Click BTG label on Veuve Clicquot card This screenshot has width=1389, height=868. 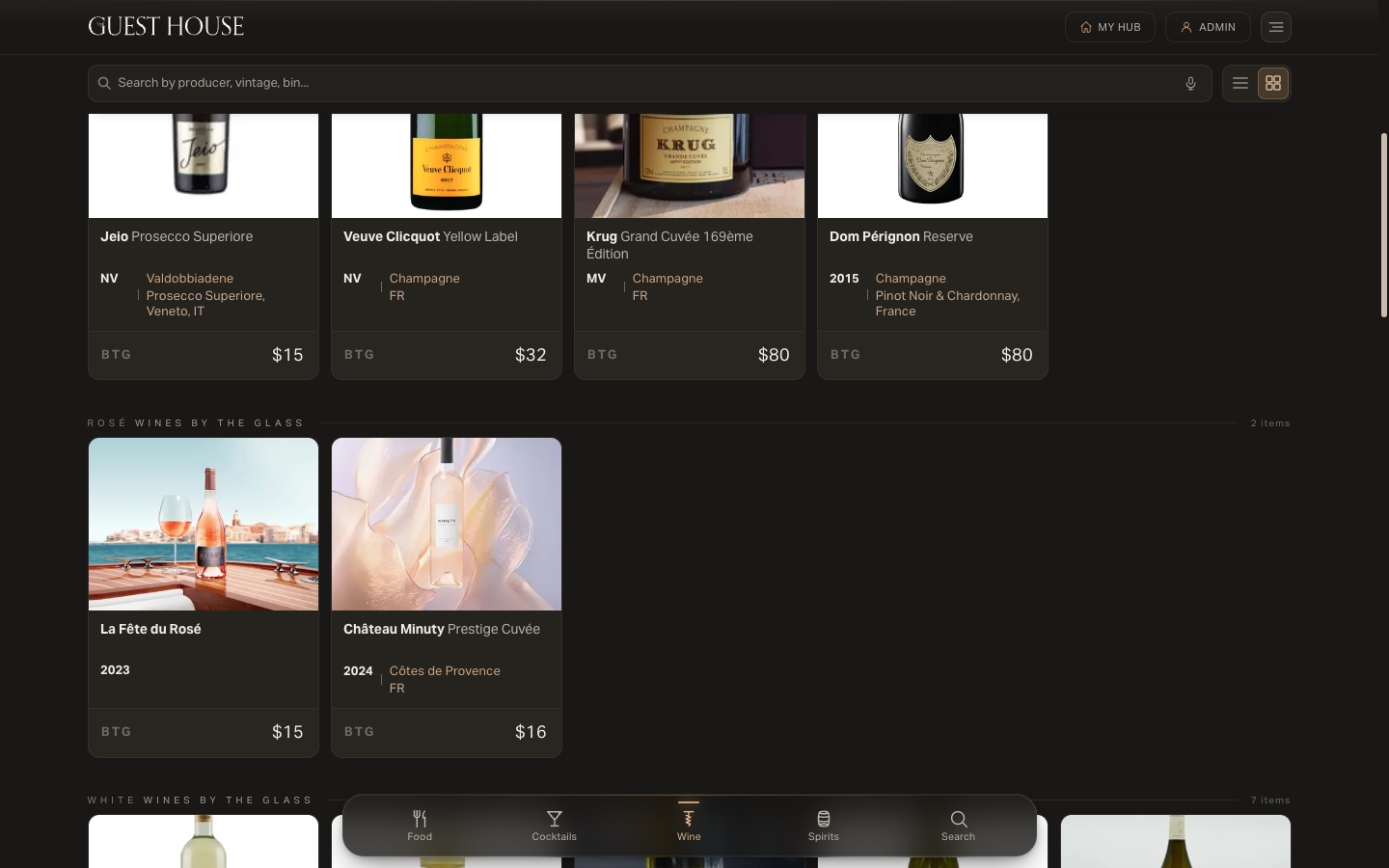coord(359,355)
